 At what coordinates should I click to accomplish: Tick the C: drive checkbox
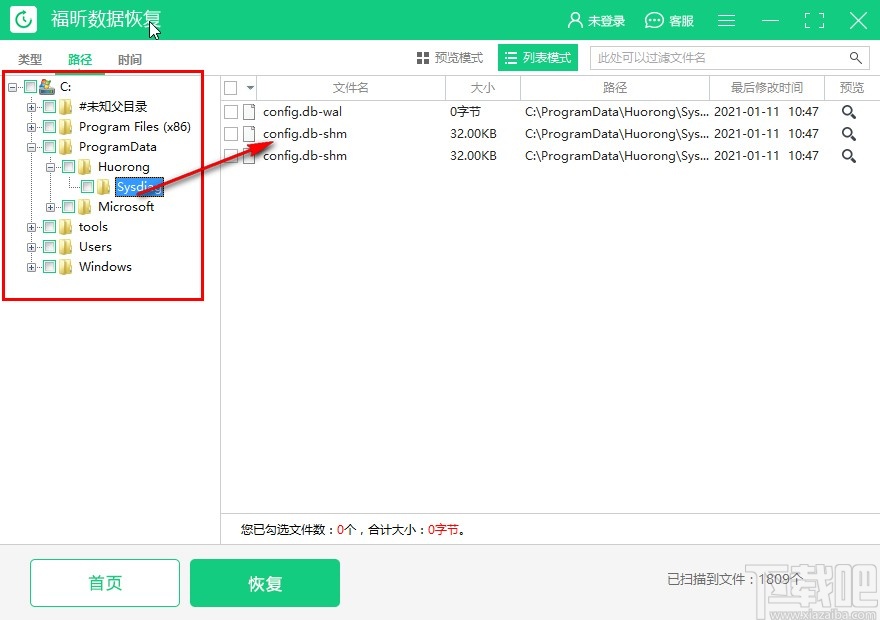30,87
